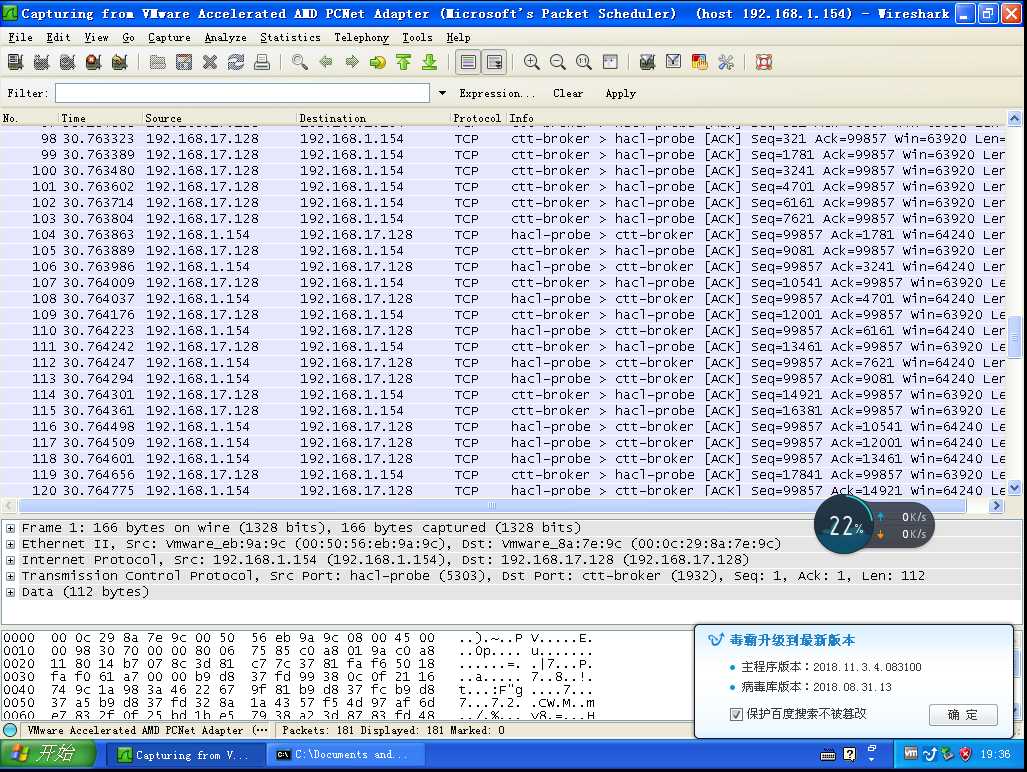Apply the display filter

pos(621,93)
